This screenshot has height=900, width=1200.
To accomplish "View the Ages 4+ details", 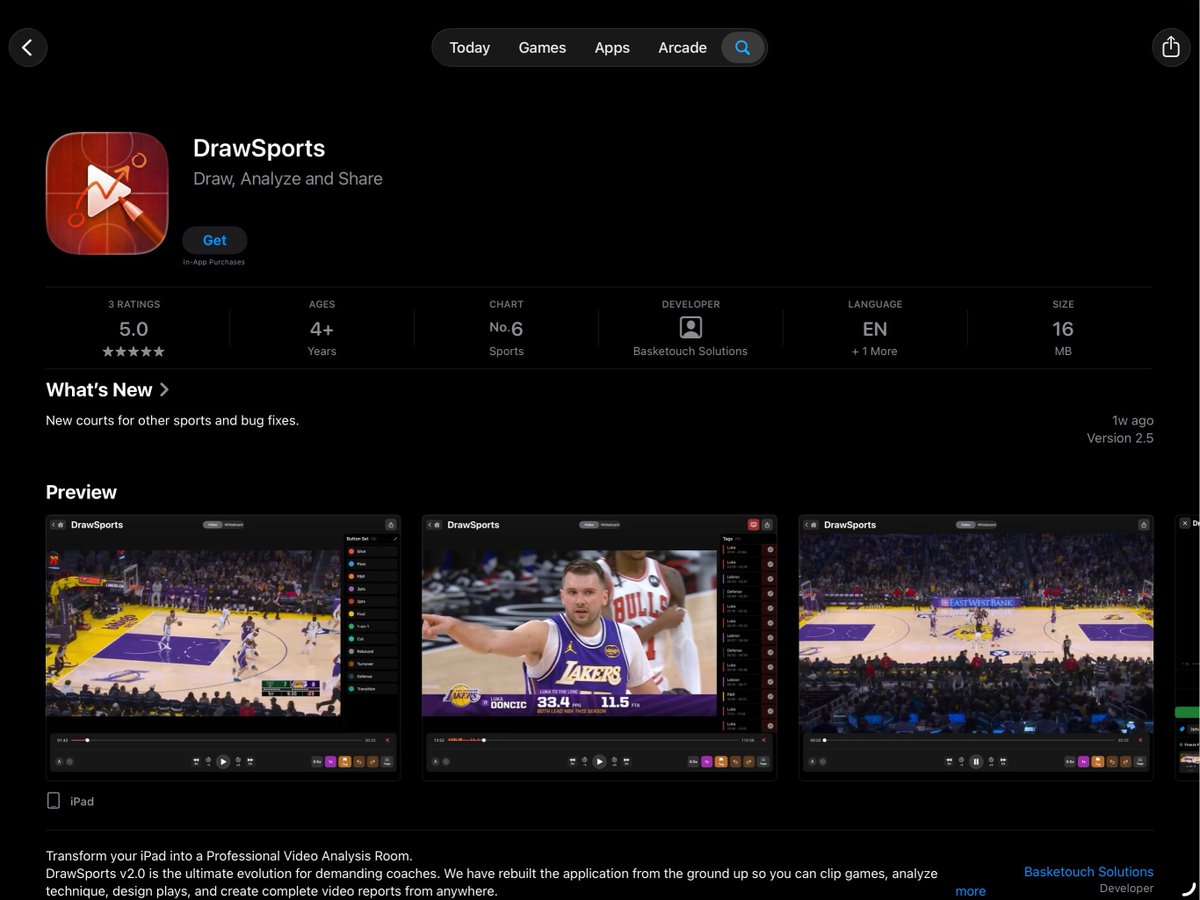I will [x=322, y=328].
